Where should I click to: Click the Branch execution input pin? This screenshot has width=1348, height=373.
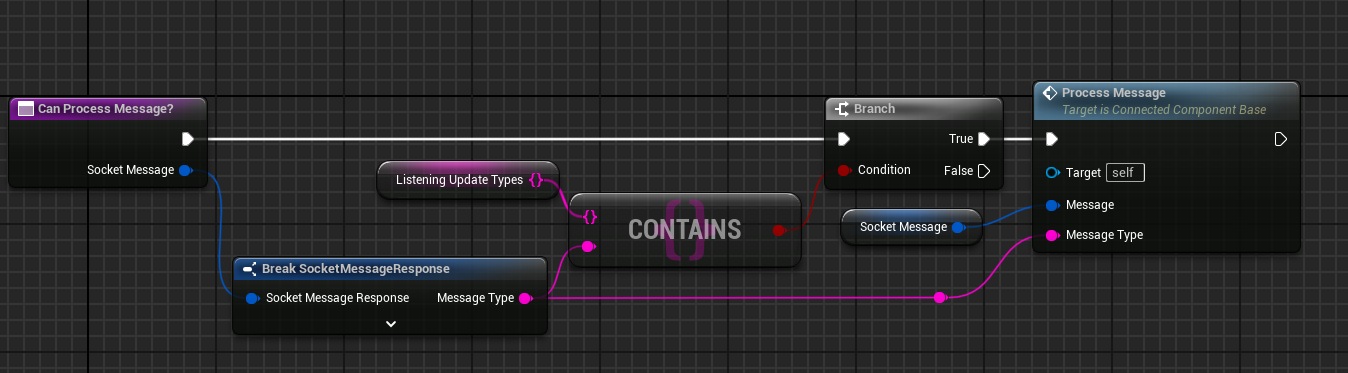click(x=843, y=139)
